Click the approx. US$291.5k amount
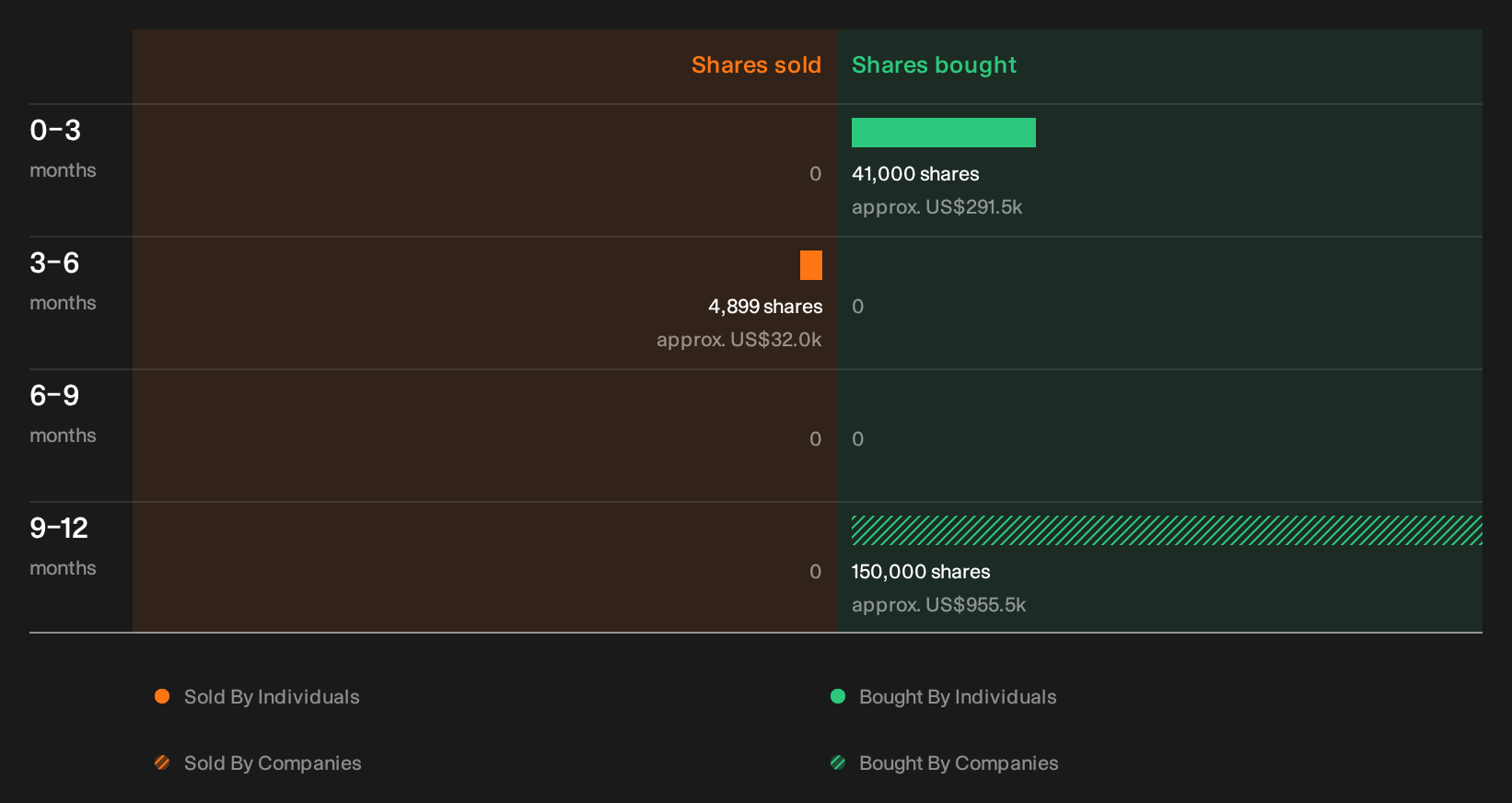1512x803 pixels. [936, 207]
